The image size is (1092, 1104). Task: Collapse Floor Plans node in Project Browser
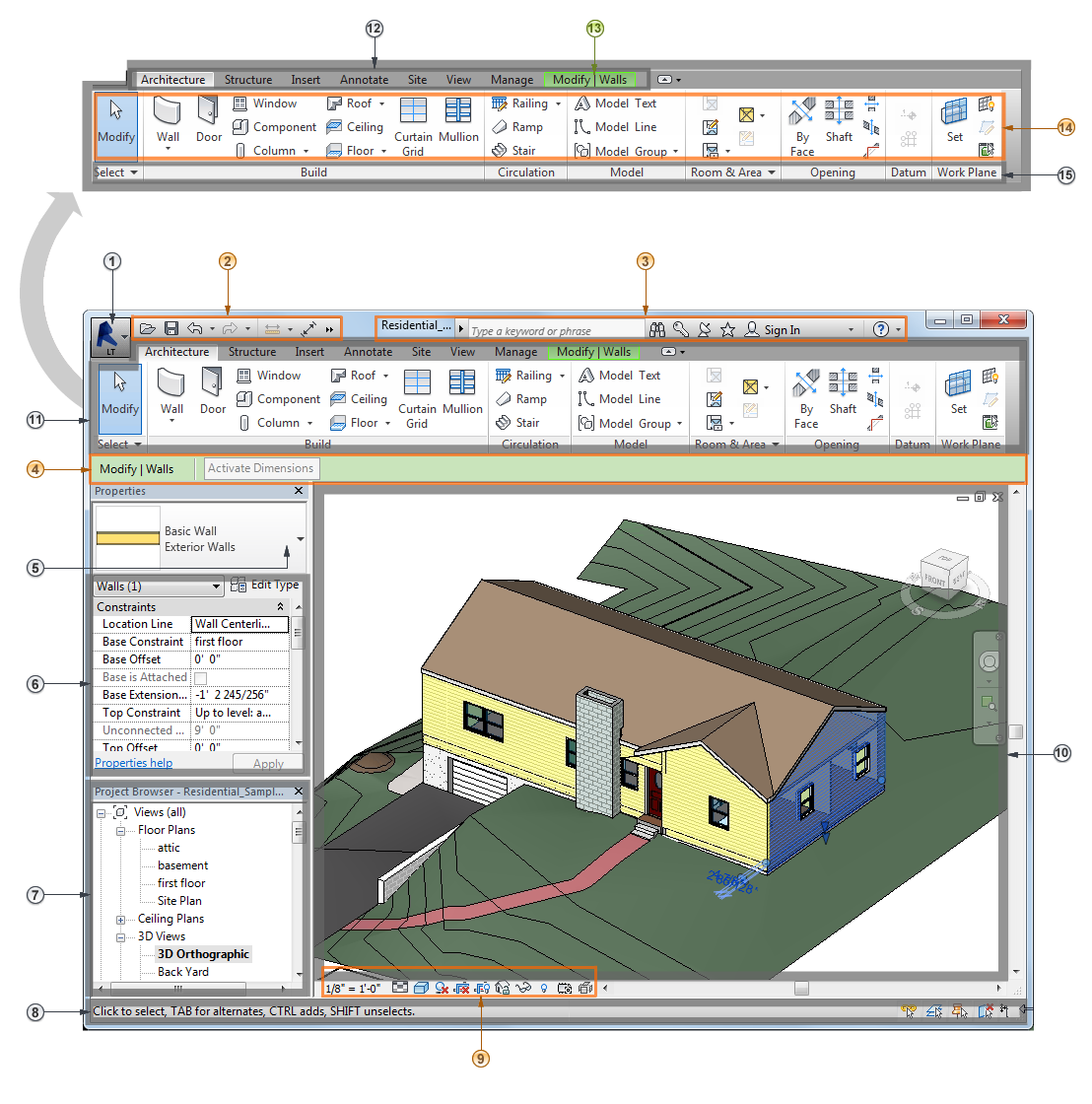point(120,831)
